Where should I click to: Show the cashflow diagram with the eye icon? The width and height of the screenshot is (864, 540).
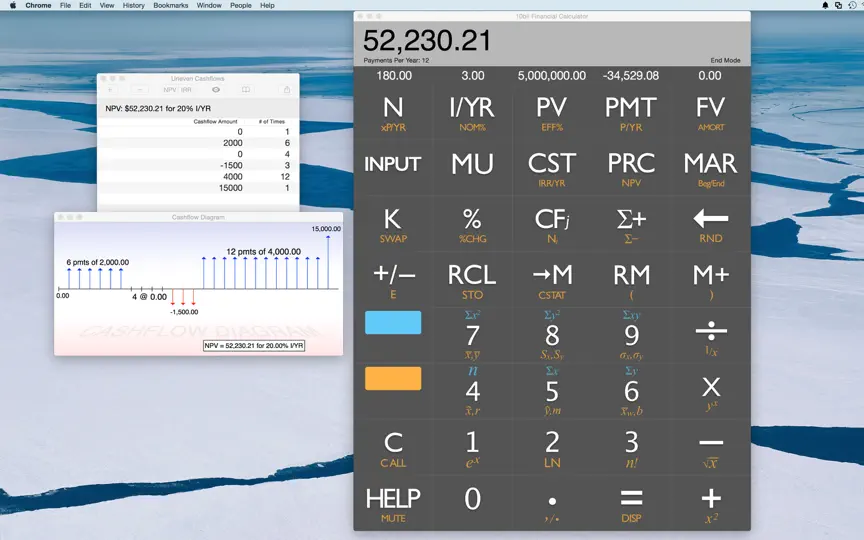point(216,90)
